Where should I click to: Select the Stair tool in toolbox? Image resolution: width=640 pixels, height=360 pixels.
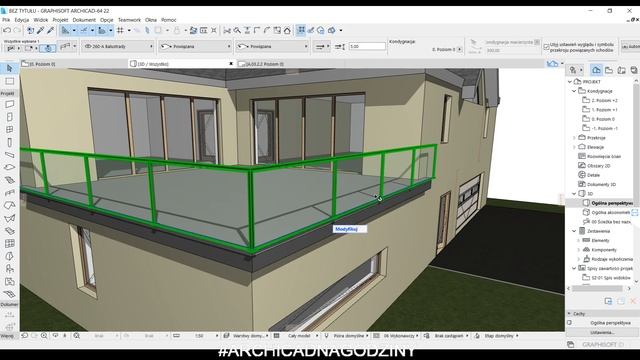(9, 180)
